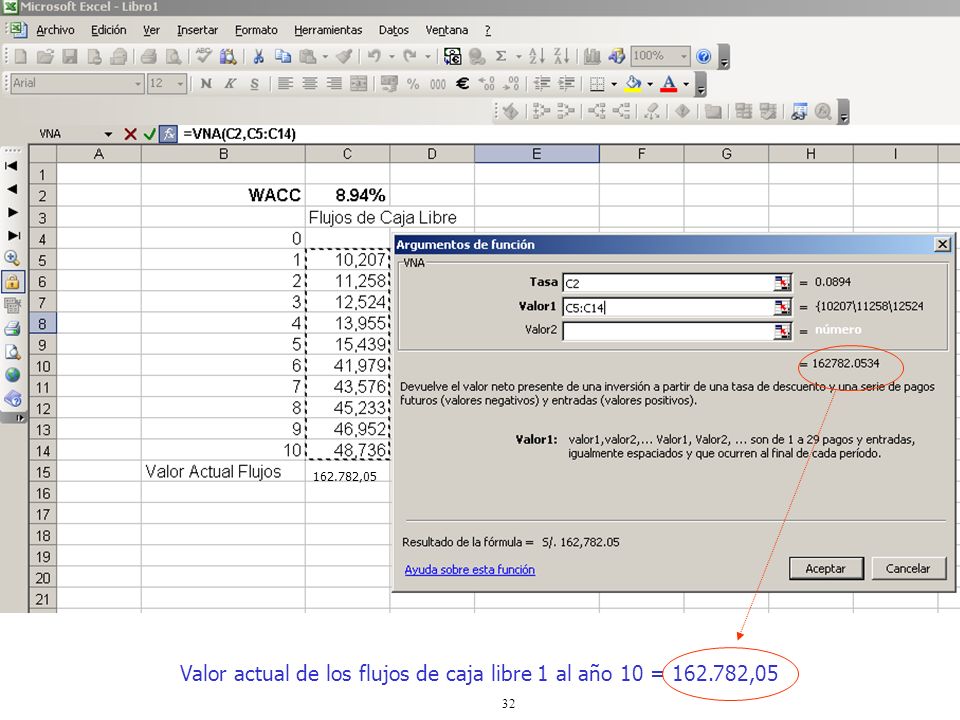Toggle the padlock icon in left sidebar

click(x=13, y=282)
